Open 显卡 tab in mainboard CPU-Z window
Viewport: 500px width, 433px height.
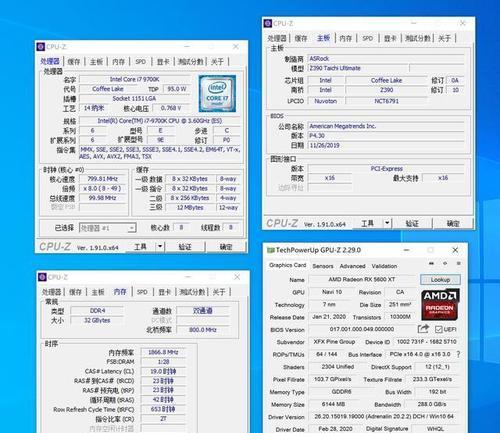(390, 38)
